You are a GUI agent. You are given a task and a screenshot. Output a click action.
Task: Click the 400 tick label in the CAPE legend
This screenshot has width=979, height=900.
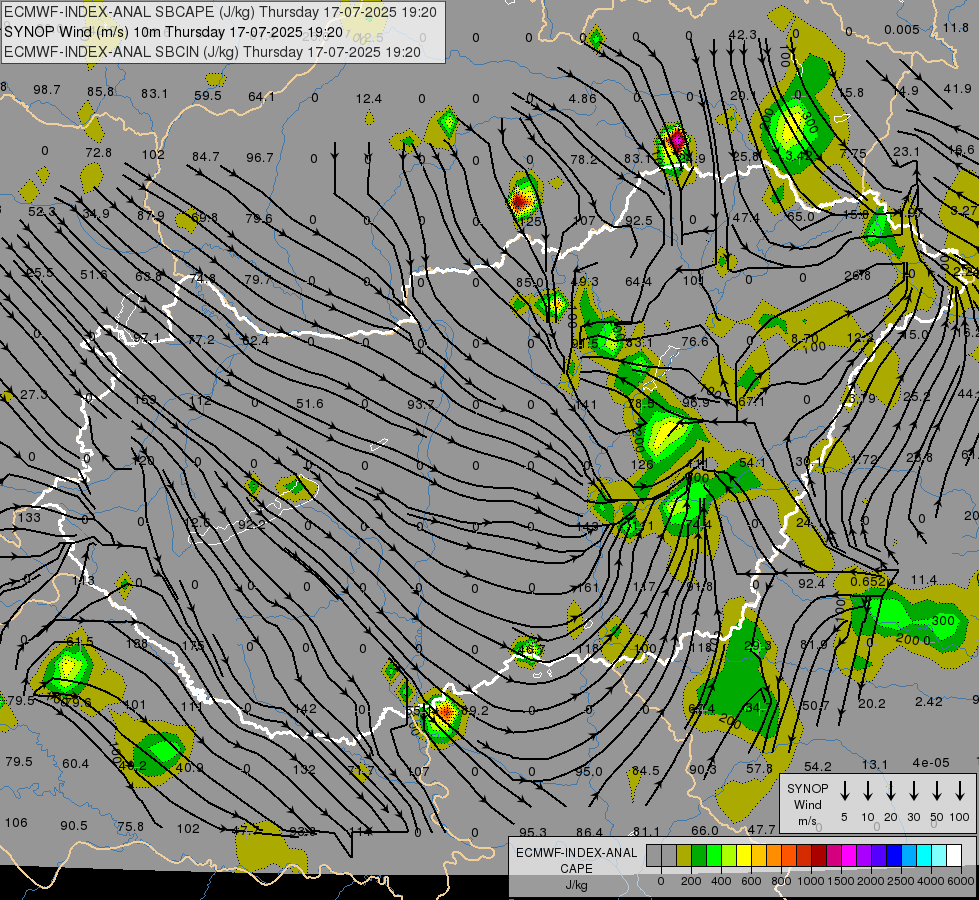pos(721,881)
